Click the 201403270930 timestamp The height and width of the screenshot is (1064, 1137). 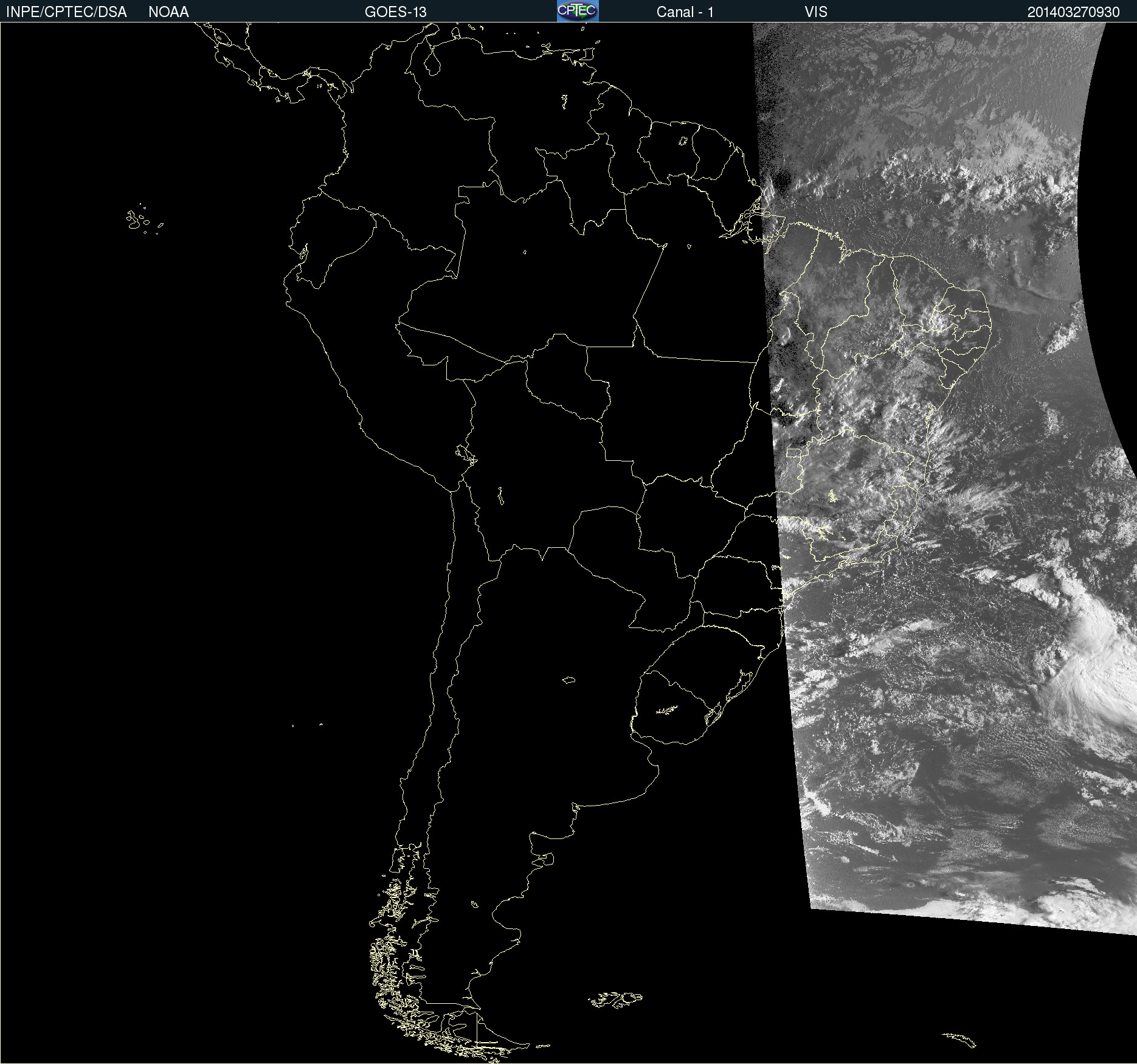[1073, 12]
